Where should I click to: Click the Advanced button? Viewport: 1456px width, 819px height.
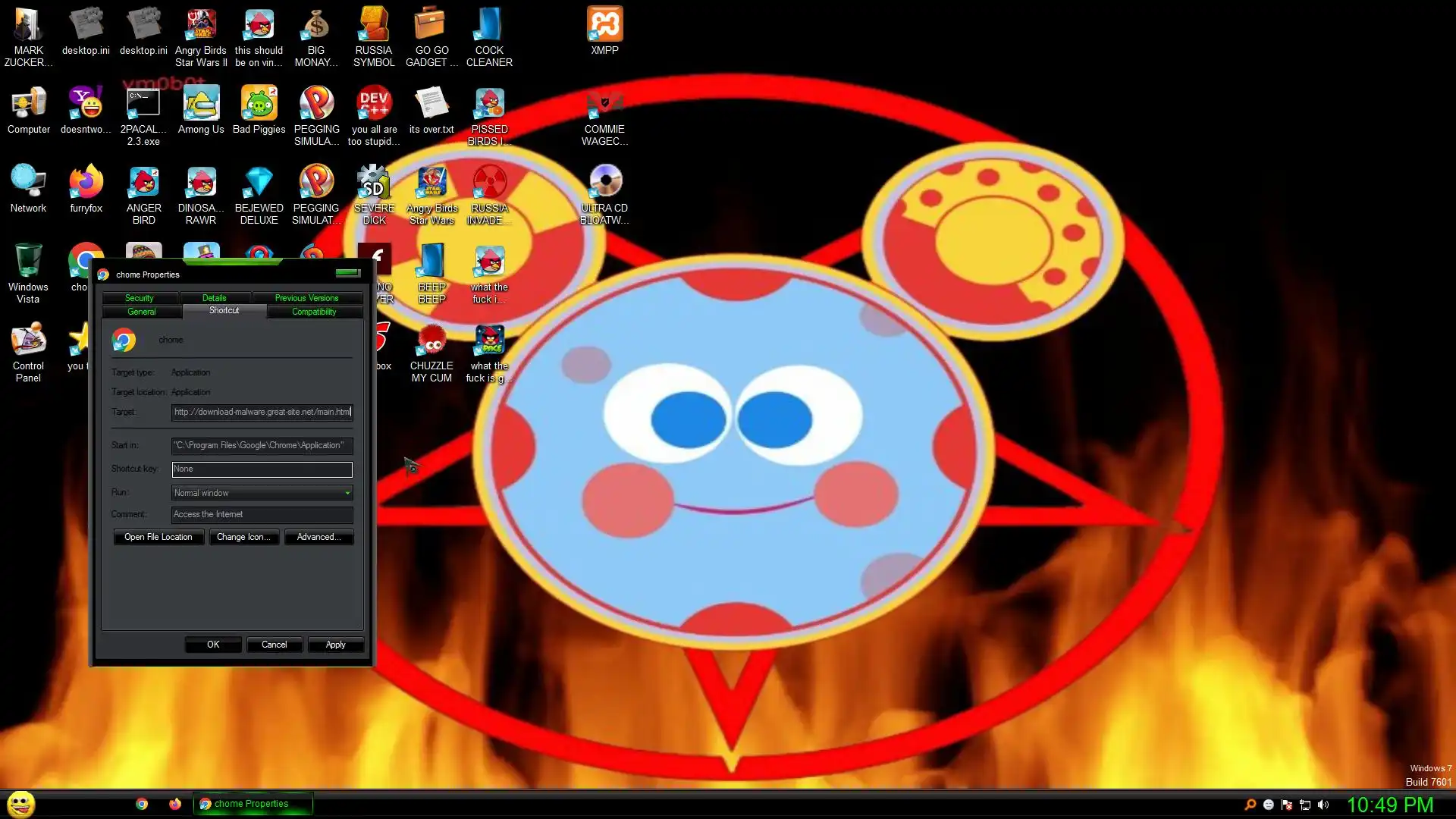[x=318, y=537]
